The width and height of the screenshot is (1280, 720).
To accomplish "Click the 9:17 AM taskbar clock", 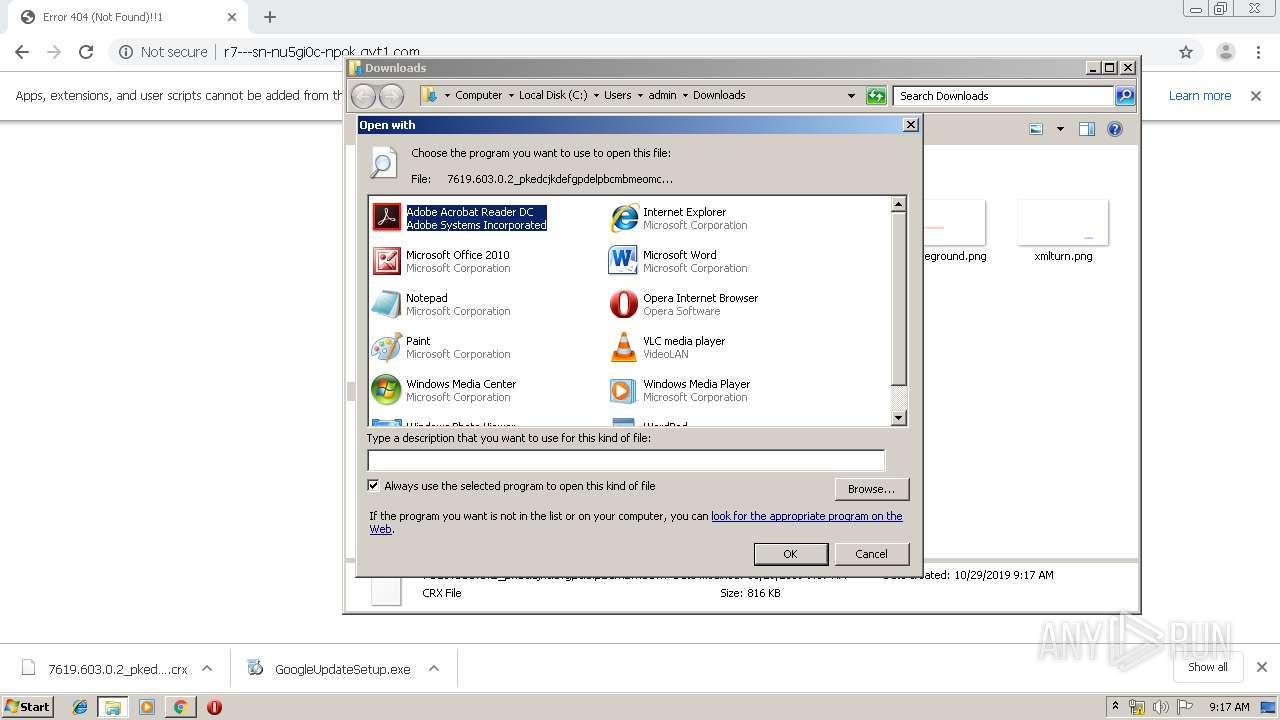I will pyautogui.click(x=1229, y=707).
